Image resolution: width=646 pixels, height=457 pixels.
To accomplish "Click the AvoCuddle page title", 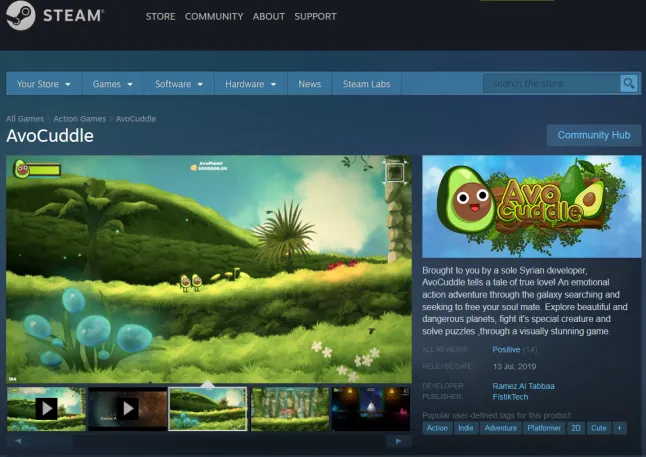I will [x=50, y=136].
